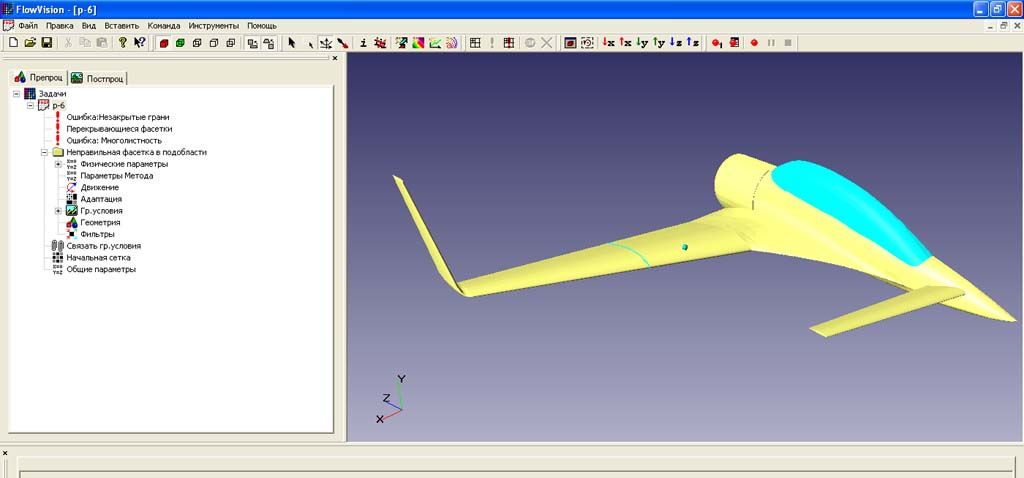Viewport: 1024px width, 478px height.
Task: Close the left tree panel with X
Action: coord(335,58)
